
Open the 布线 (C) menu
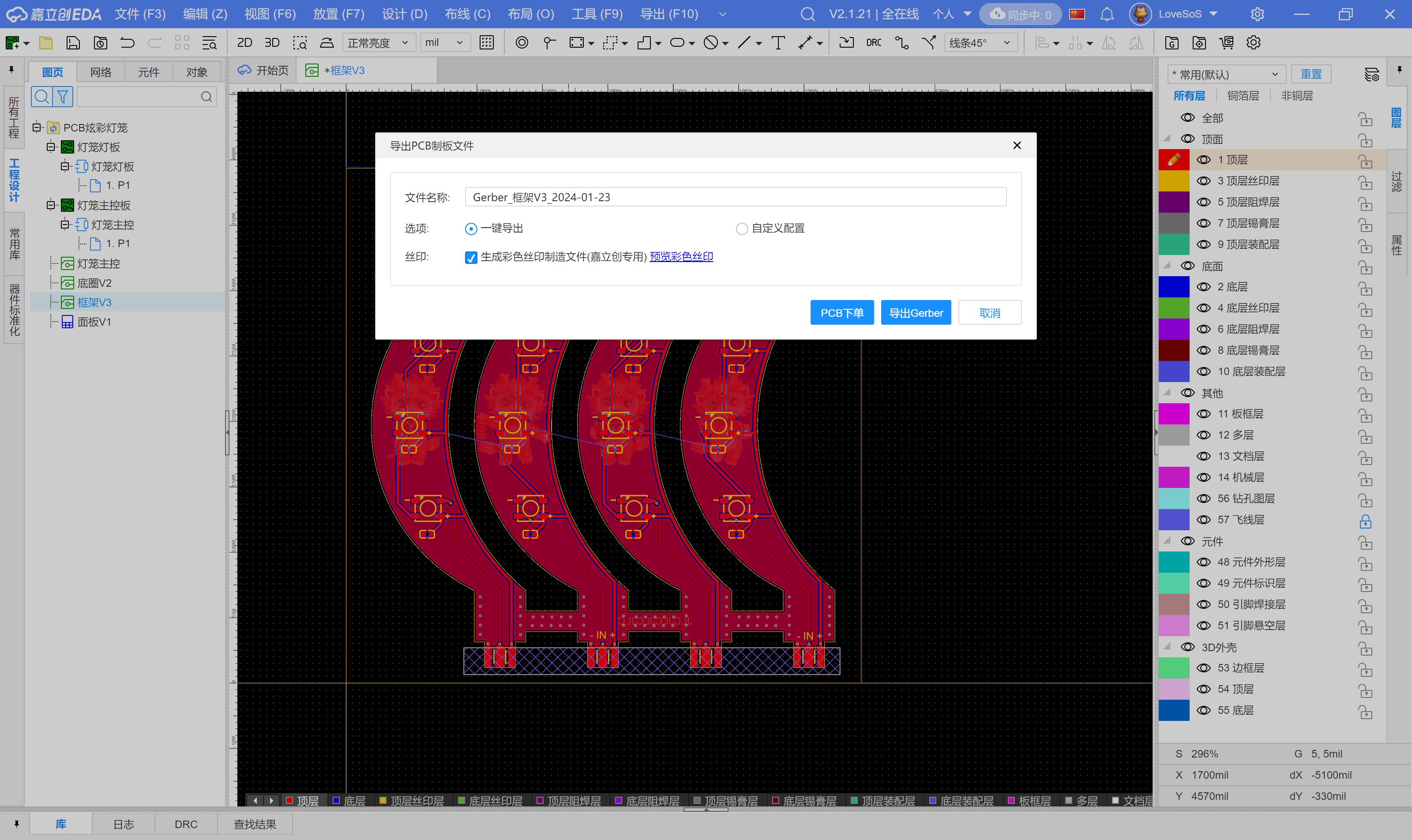467,14
